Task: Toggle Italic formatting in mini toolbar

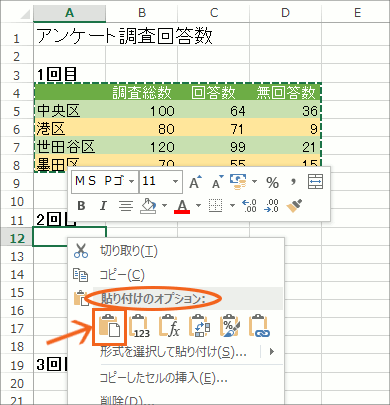Action: coord(103,206)
